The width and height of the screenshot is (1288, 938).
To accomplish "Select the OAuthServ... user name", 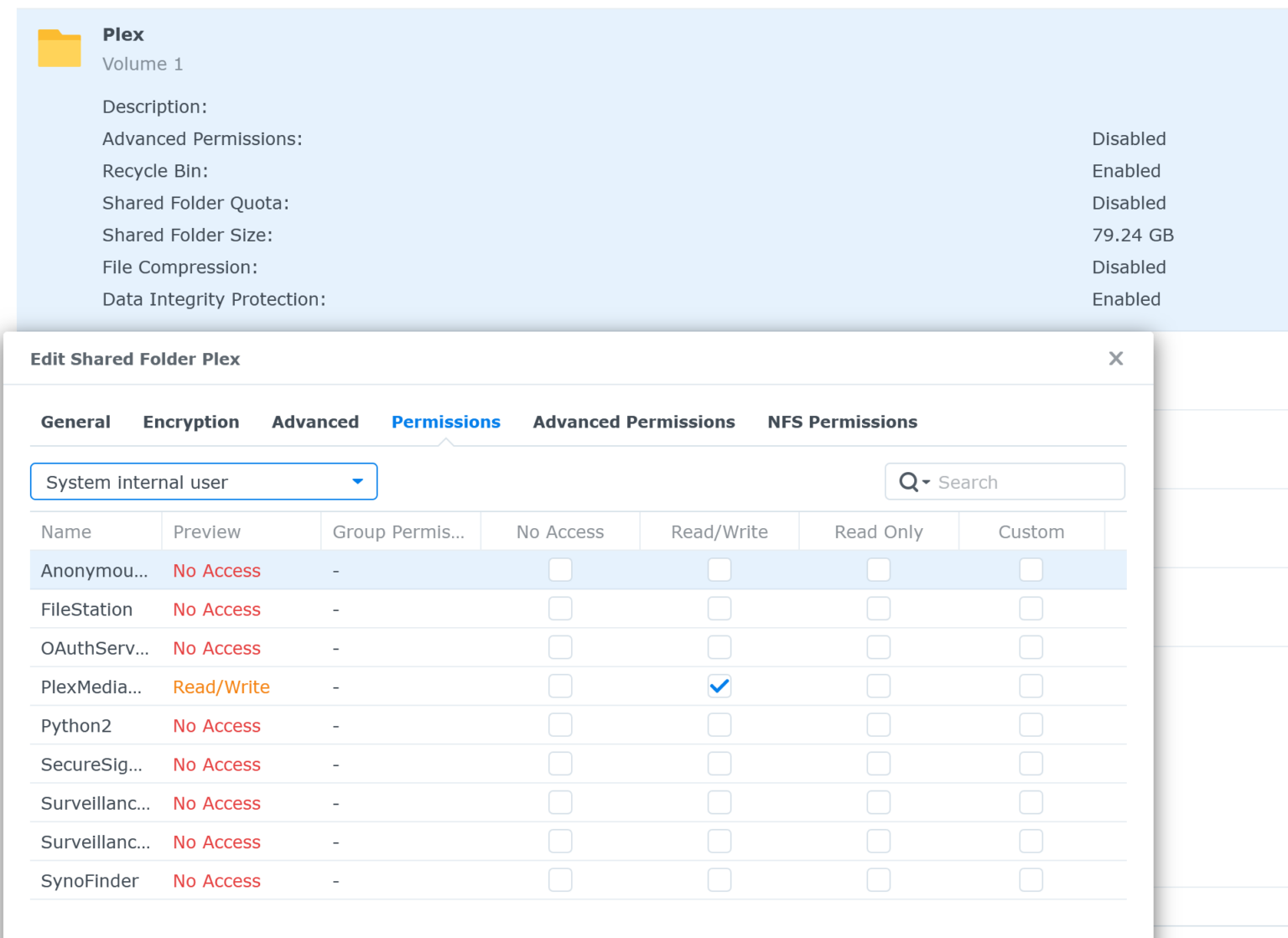I will [95, 648].
